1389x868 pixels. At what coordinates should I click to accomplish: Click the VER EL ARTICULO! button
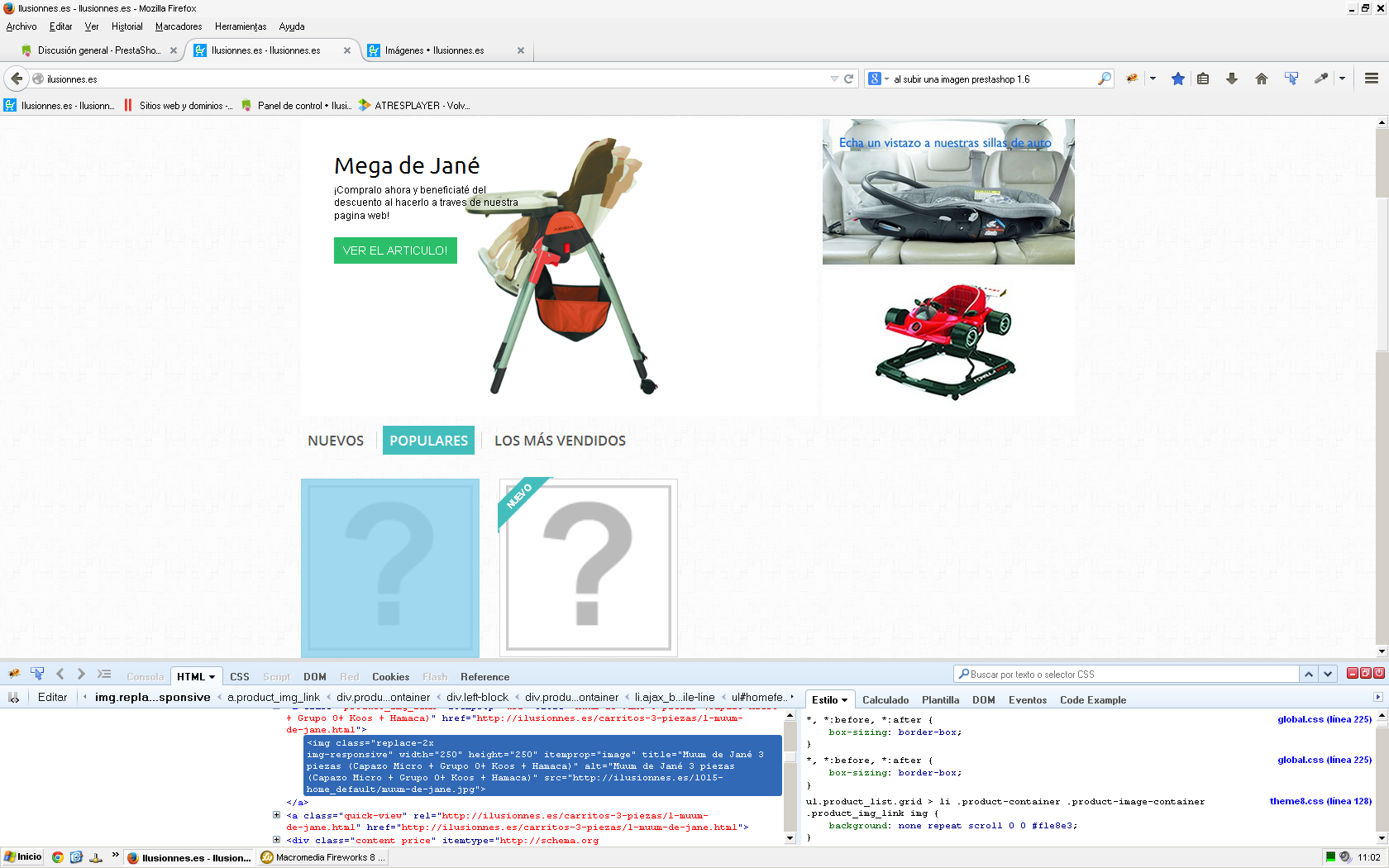(395, 250)
